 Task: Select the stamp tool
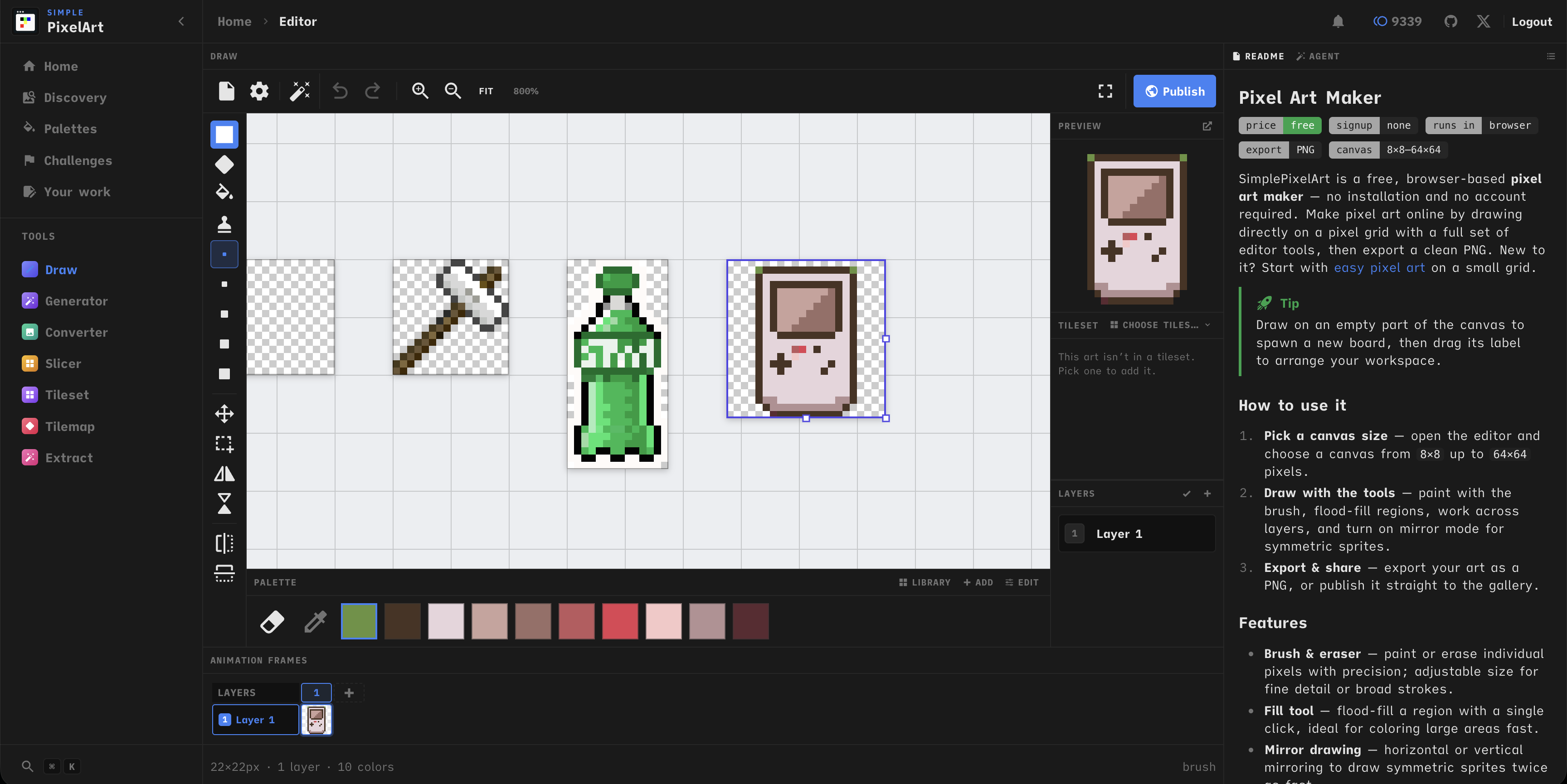pos(224,224)
